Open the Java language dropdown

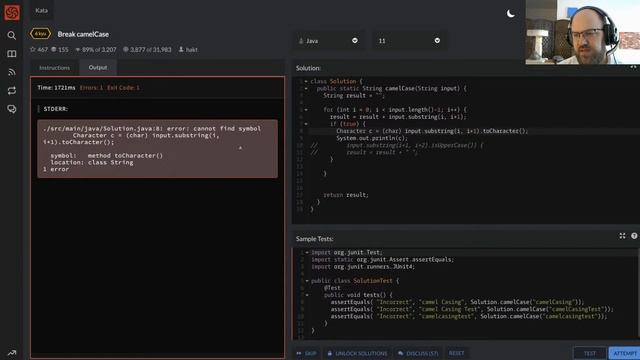point(328,41)
